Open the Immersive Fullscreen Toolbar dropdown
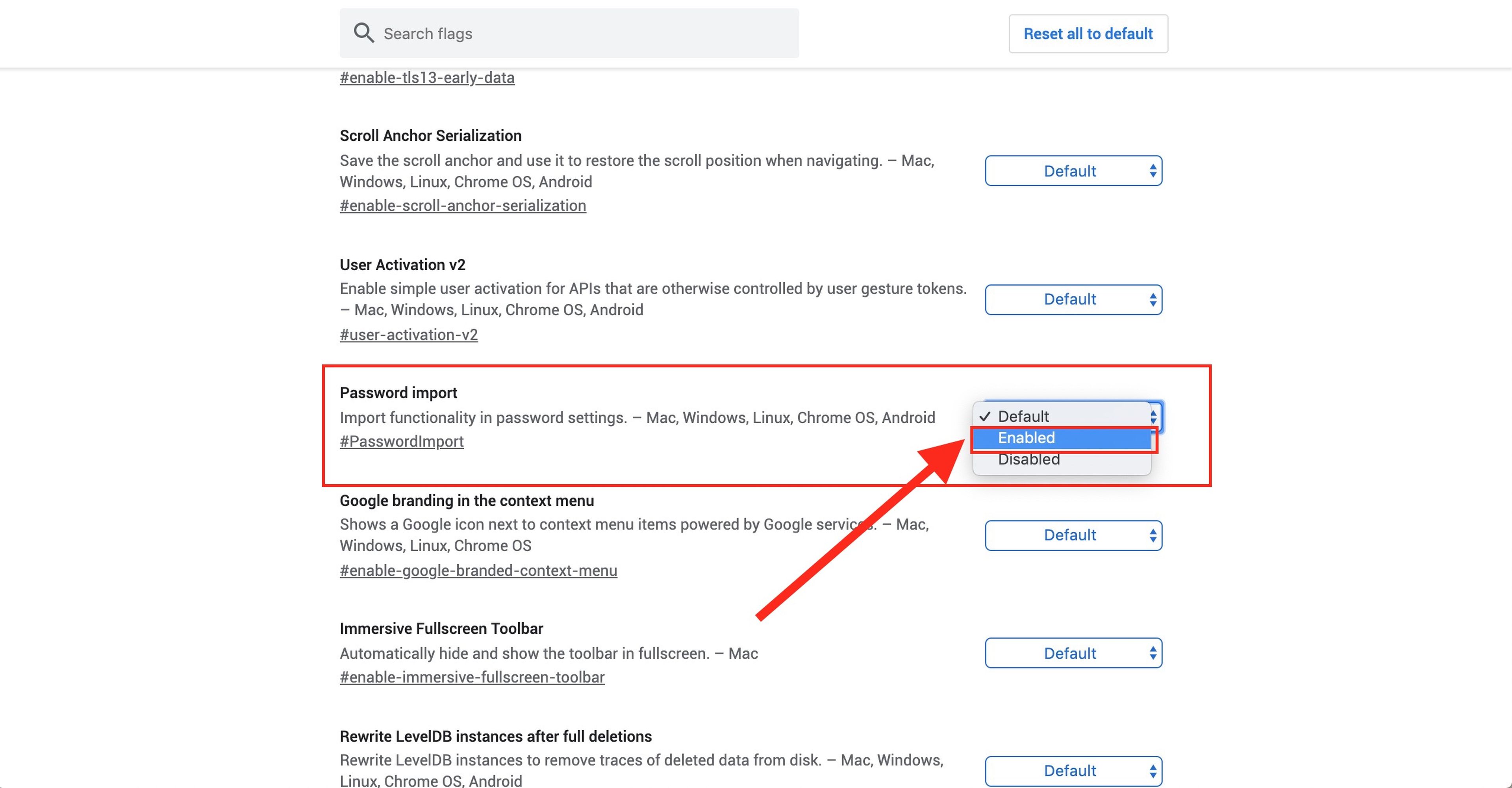The width and height of the screenshot is (1512, 788). pos(1072,653)
